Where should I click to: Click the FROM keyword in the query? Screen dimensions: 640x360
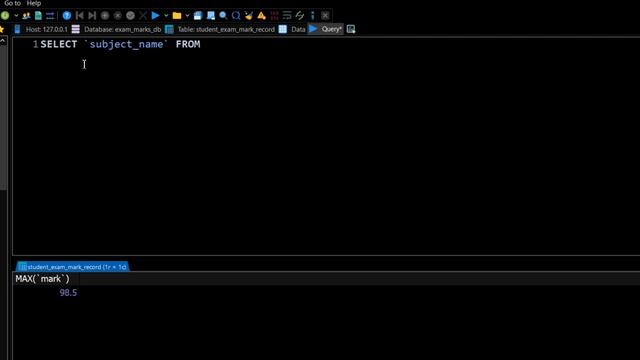(188, 44)
